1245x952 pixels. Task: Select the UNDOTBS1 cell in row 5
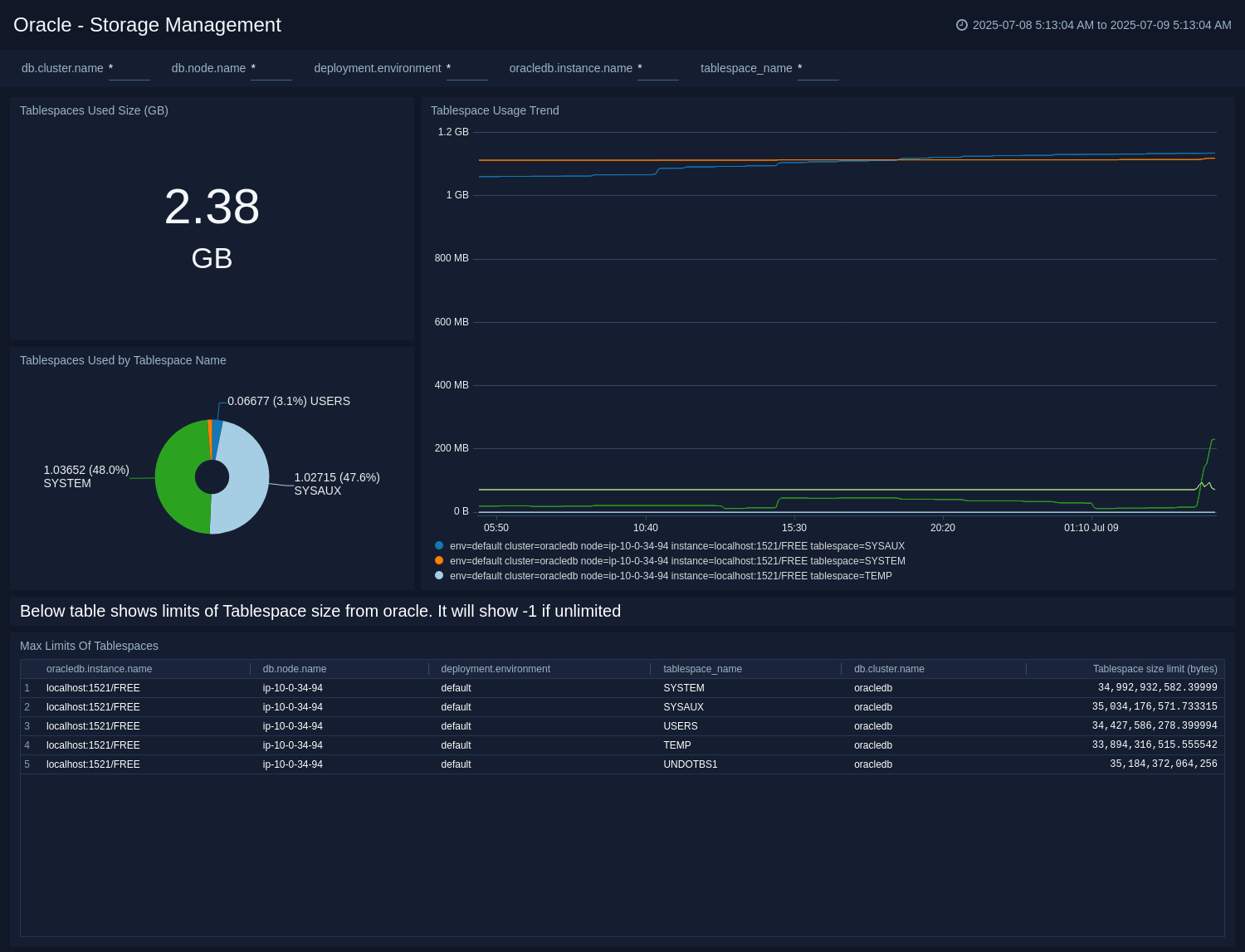(691, 764)
